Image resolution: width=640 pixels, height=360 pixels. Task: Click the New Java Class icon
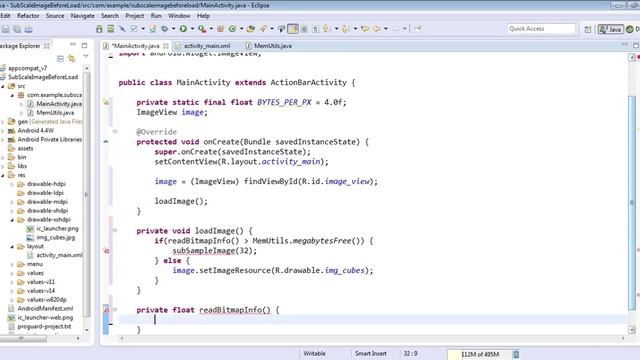232,29
